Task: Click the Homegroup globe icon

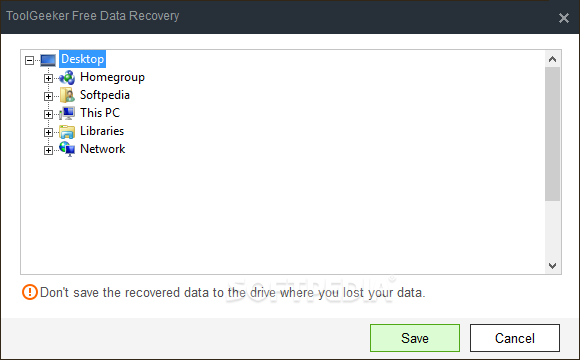Action: 67,78
